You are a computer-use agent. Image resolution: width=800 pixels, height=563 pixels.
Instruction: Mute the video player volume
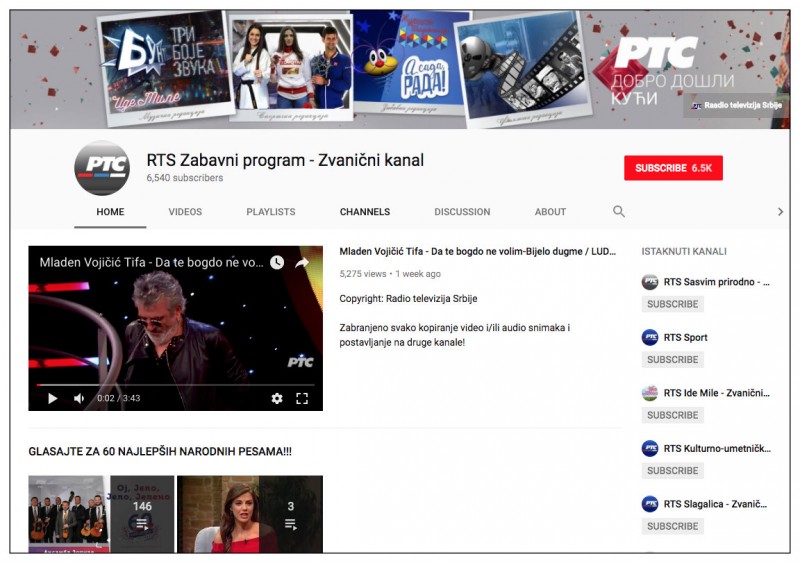79,398
